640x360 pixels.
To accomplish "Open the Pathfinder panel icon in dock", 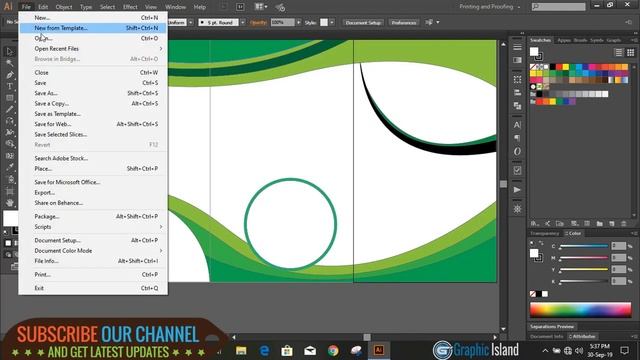I will pyautogui.click(x=517, y=106).
